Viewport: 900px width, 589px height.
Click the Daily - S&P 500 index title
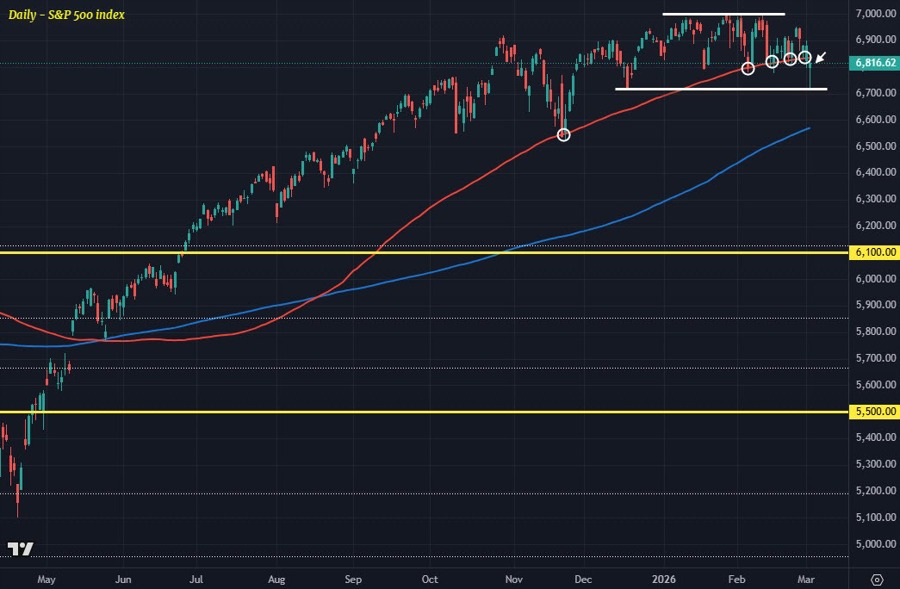[66, 15]
